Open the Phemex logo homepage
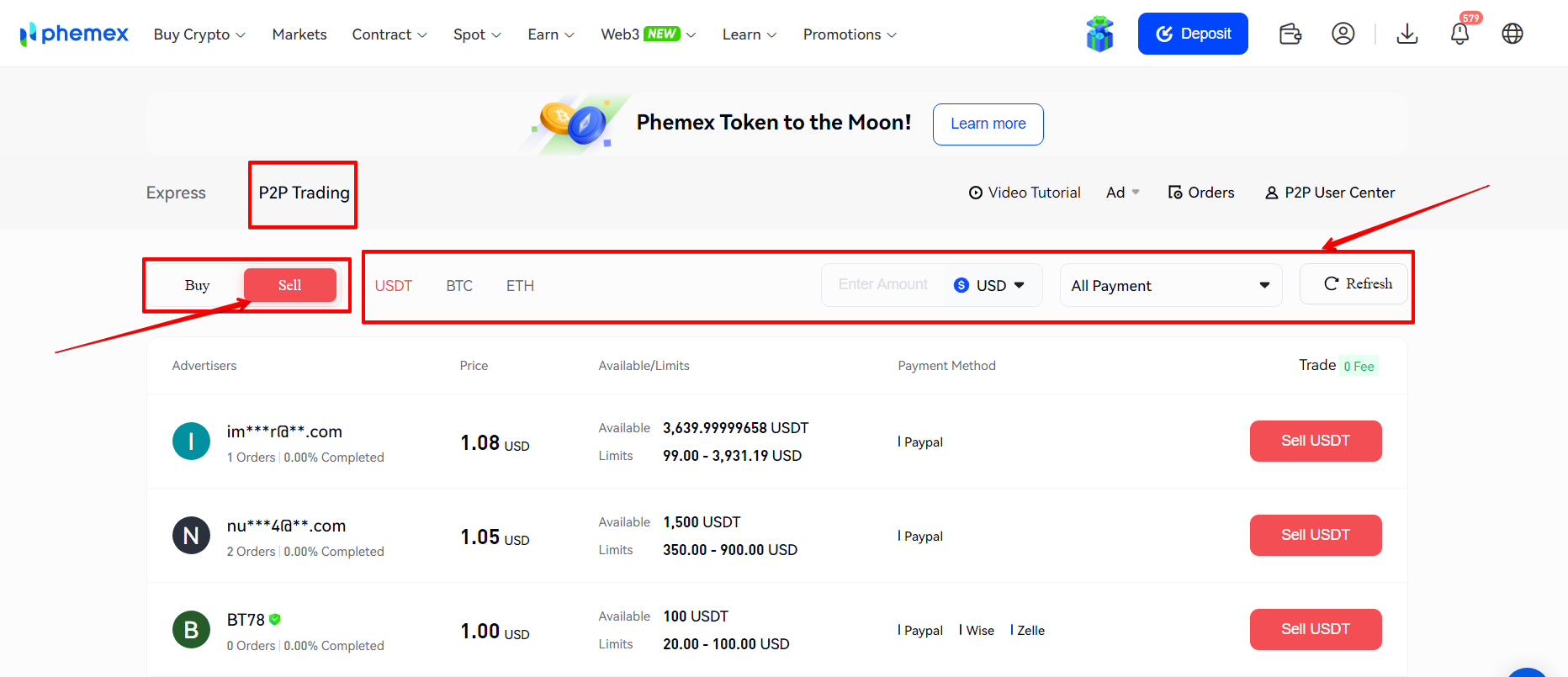Viewport: 1568px width, 677px height. tap(74, 34)
